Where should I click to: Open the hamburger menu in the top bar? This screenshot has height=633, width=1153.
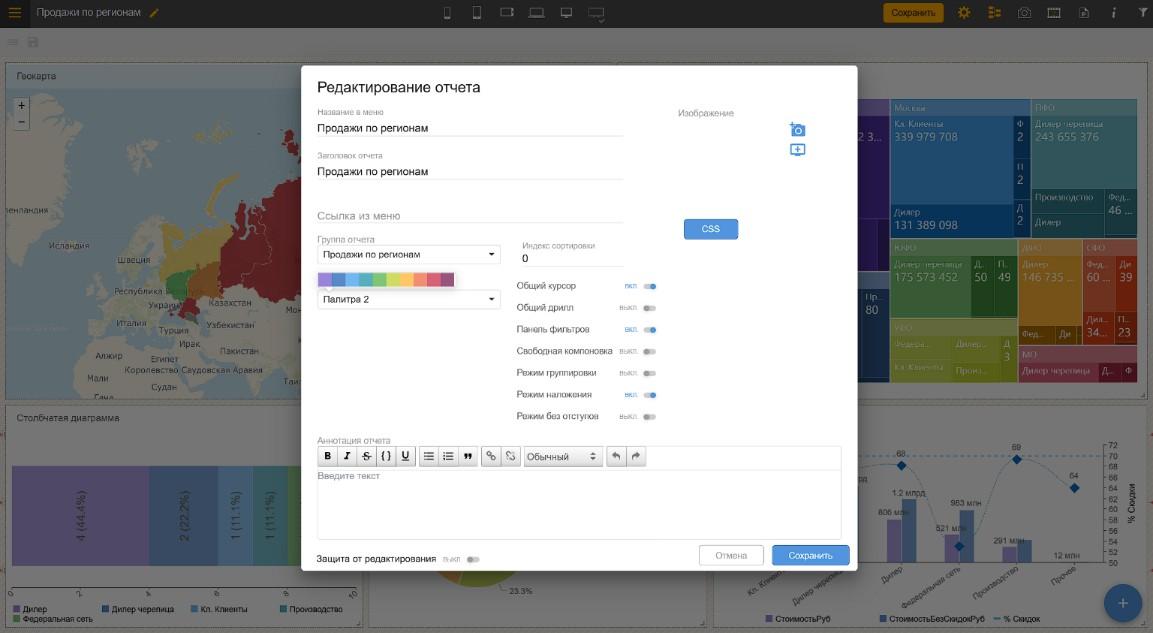(15, 12)
